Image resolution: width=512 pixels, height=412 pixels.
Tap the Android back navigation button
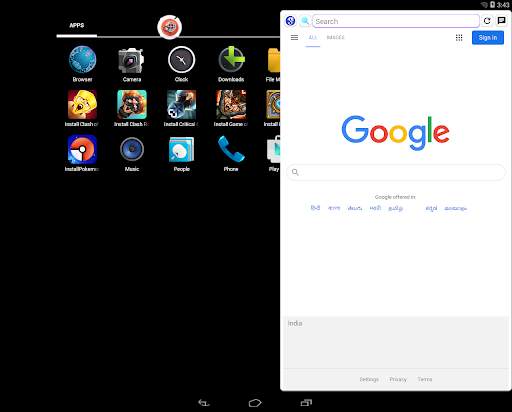(204, 403)
